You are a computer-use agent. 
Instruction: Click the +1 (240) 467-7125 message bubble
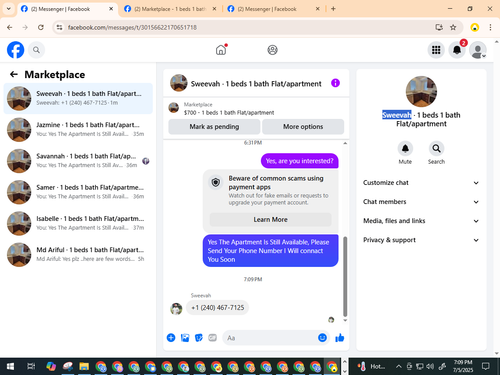pyautogui.click(x=217, y=308)
